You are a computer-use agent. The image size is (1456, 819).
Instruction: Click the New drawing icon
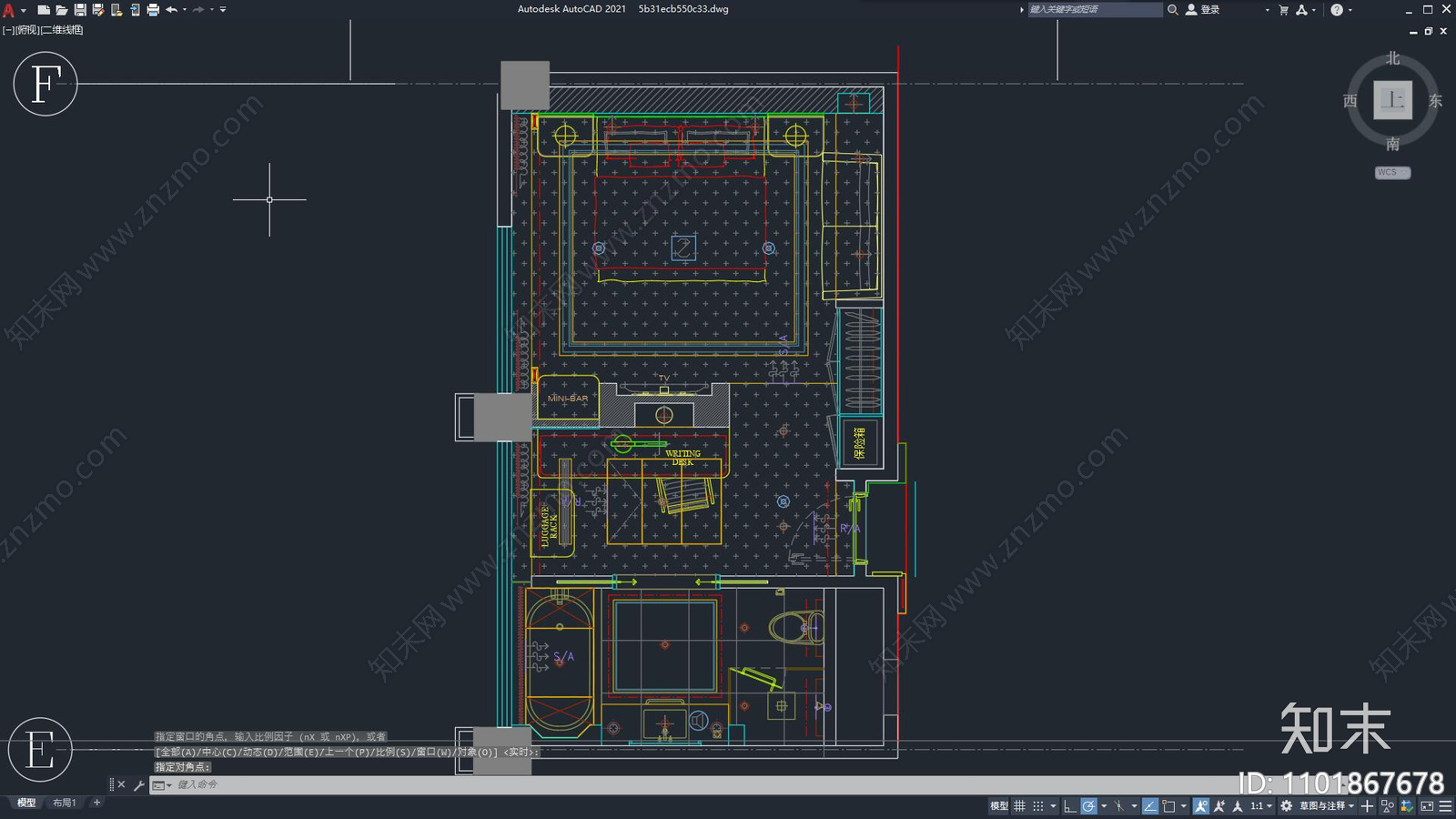click(43, 9)
